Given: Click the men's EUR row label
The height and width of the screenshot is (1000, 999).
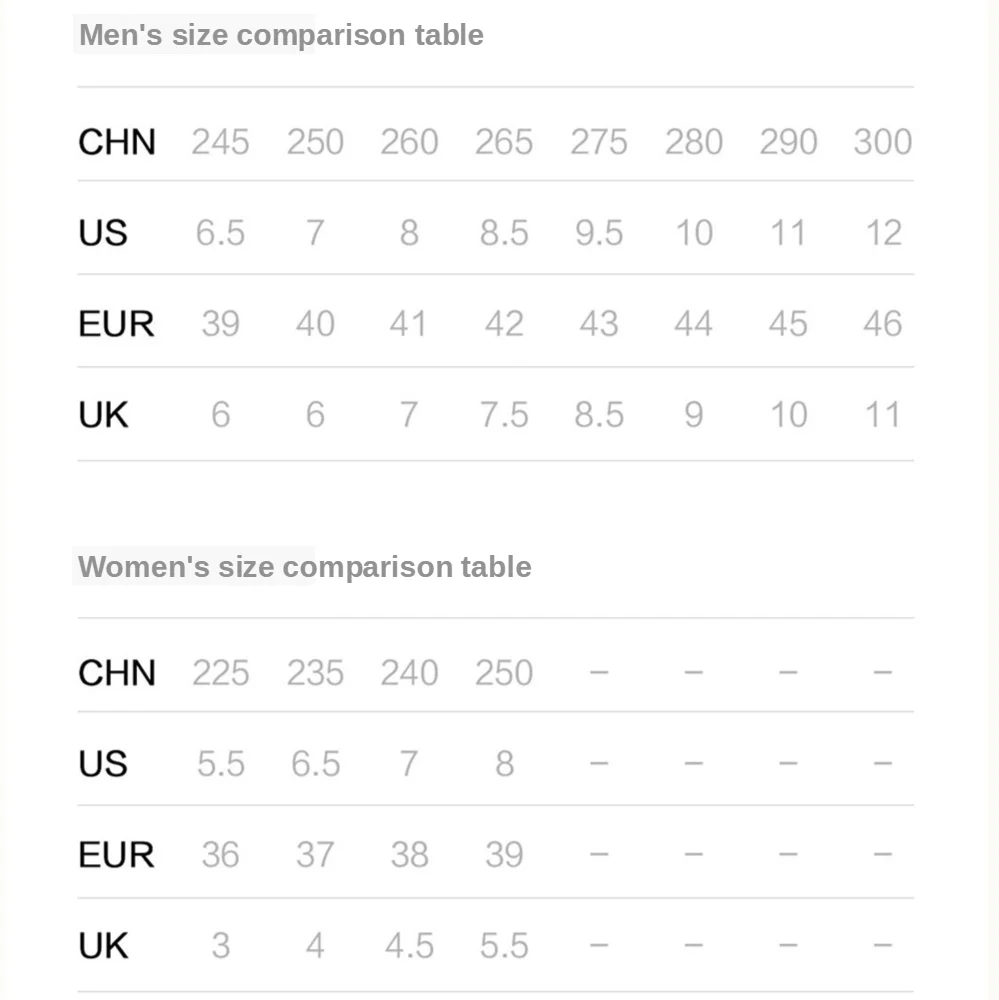Looking at the screenshot, I should tap(116, 323).
